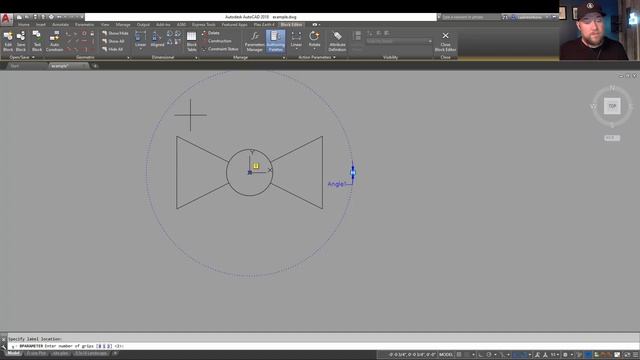Click the Attribute Definition icon

(337, 41)
